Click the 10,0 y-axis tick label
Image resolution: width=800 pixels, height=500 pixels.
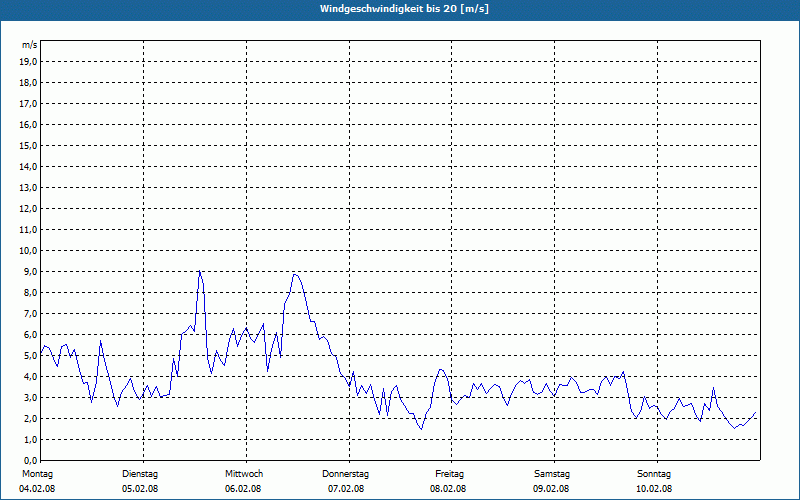(29, 251)
